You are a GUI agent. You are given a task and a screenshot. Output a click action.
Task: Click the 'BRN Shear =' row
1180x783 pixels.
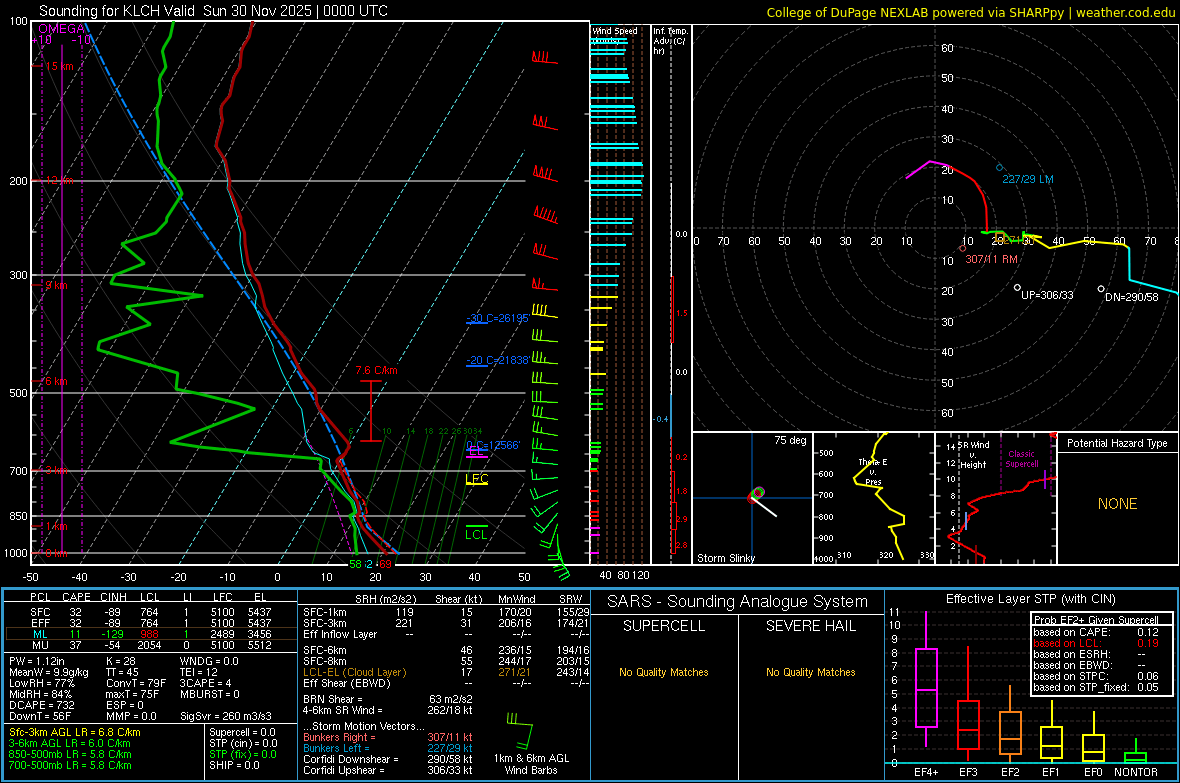pyautogui.click(x=388, y=699)
